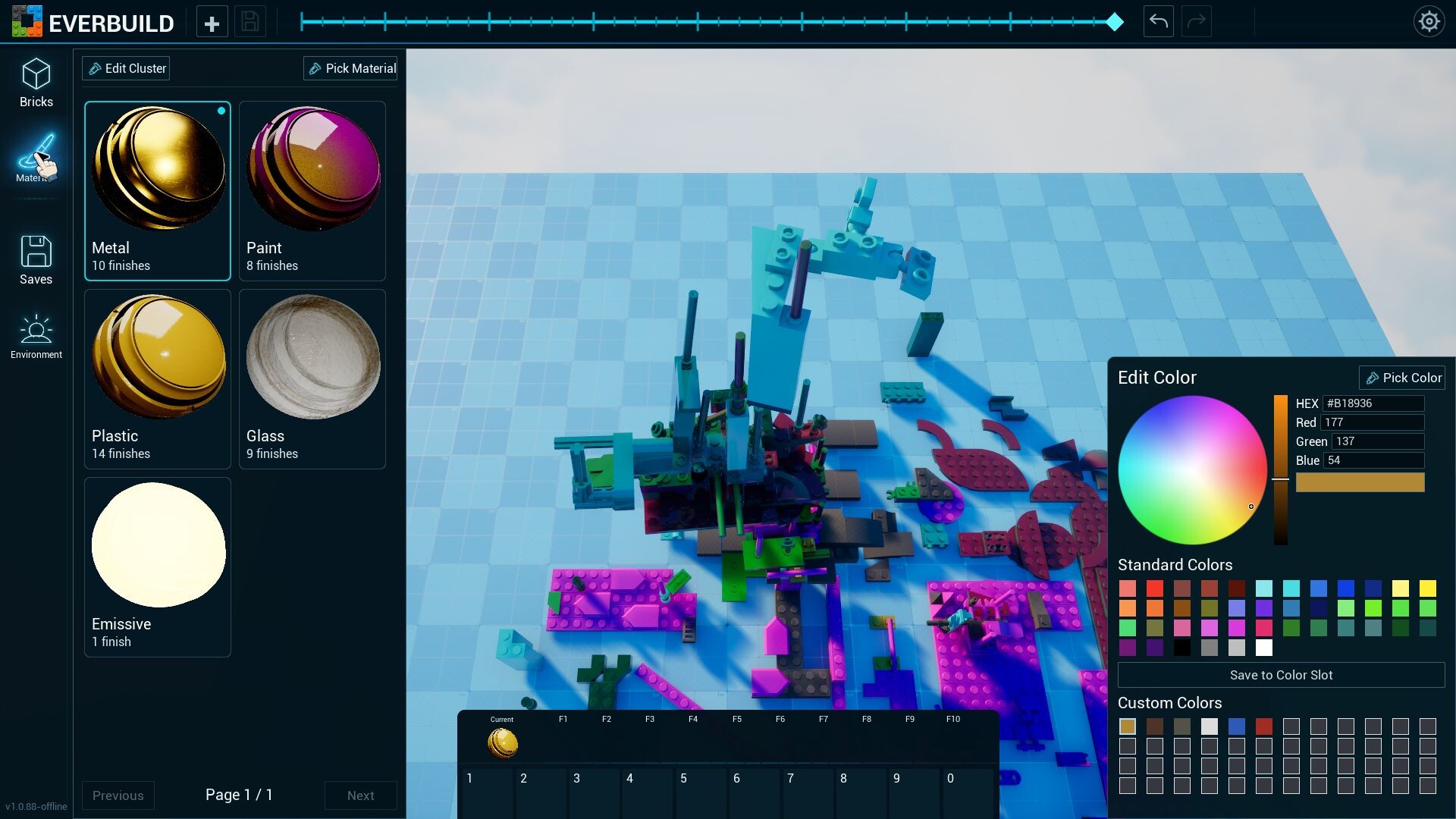Pick the red standard color swatch

(1155, 588)
